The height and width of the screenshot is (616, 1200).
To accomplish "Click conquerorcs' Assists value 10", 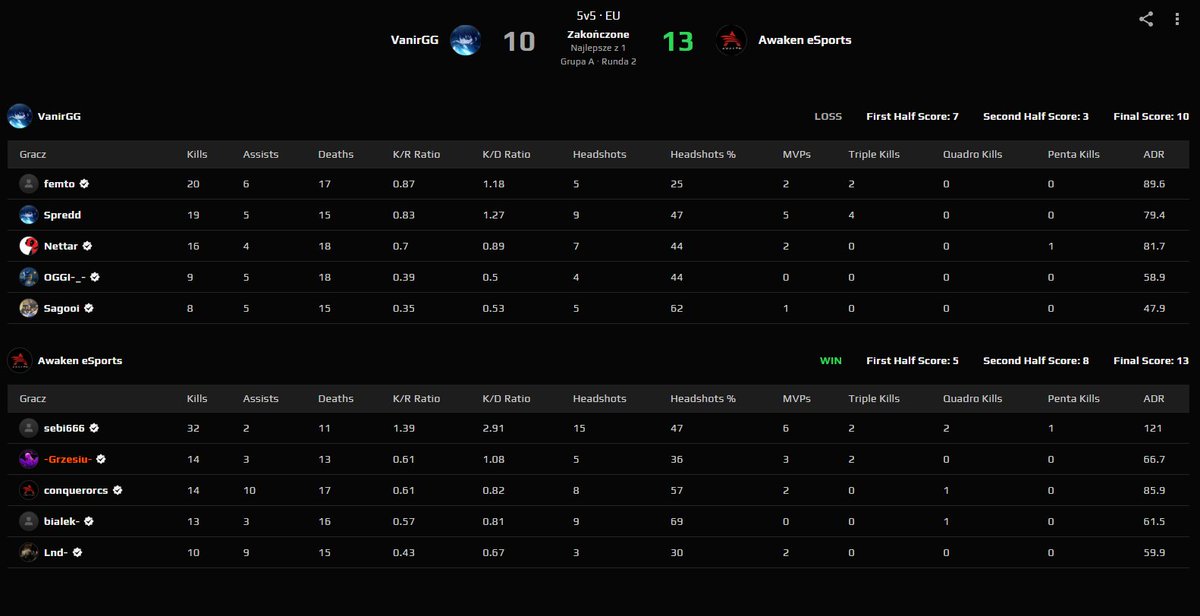I will tap(249, 490).
